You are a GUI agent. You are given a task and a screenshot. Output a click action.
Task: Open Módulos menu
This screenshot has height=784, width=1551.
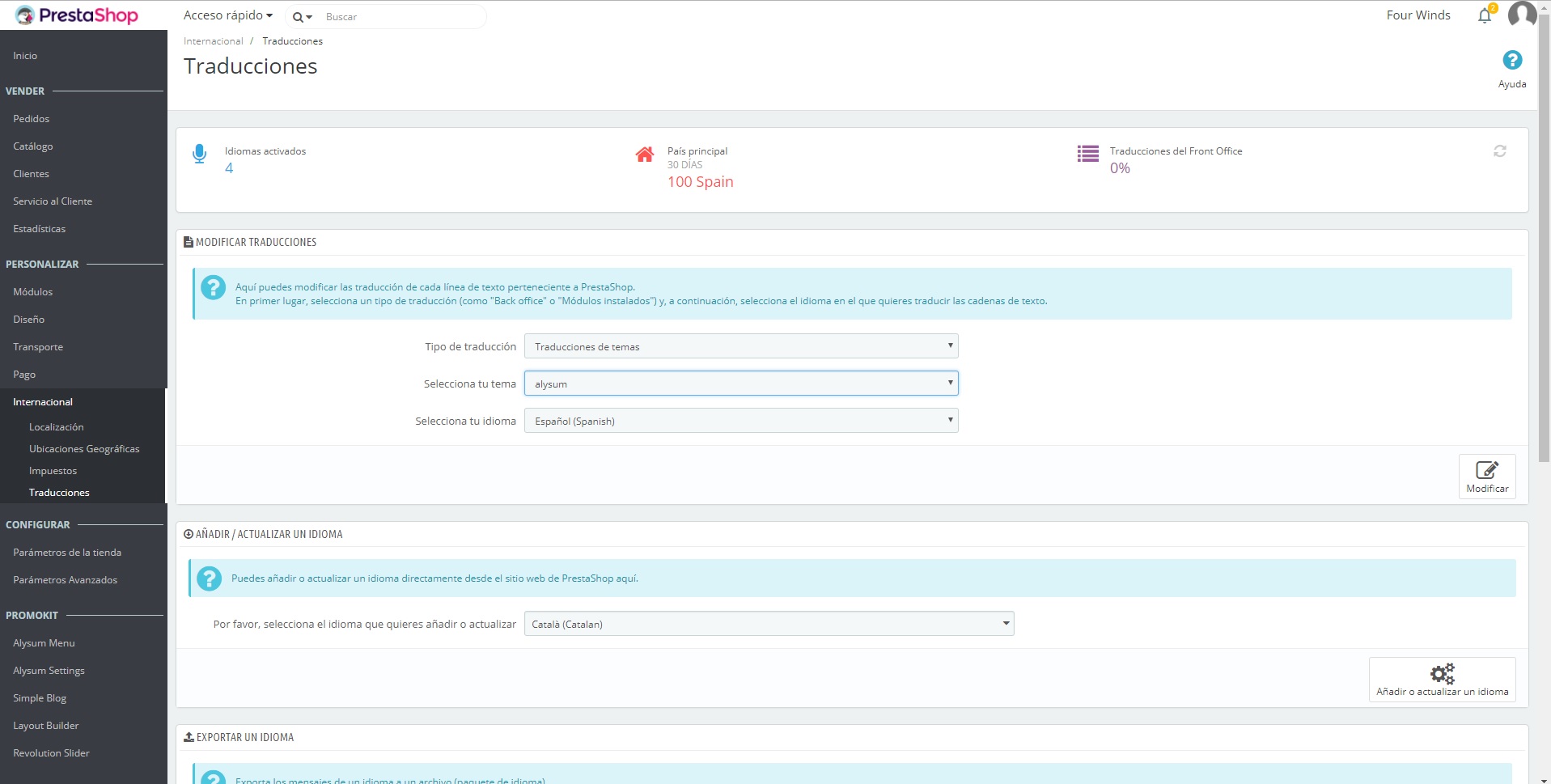click(x=32, y=292)
